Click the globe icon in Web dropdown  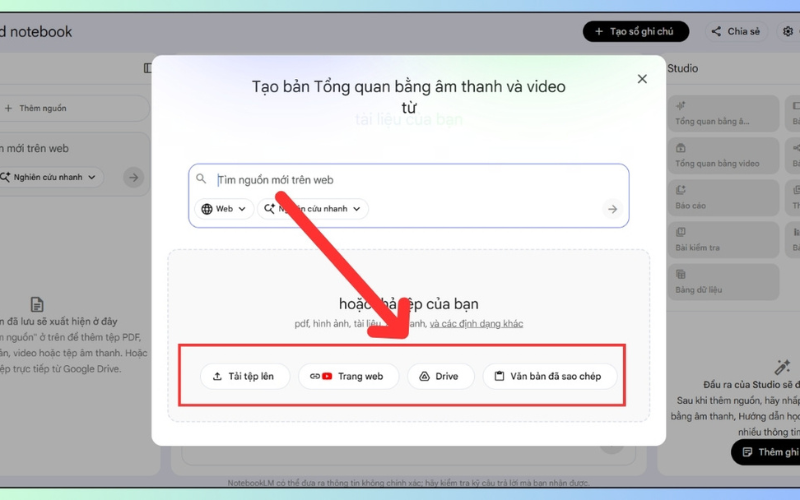click(207, 209)
